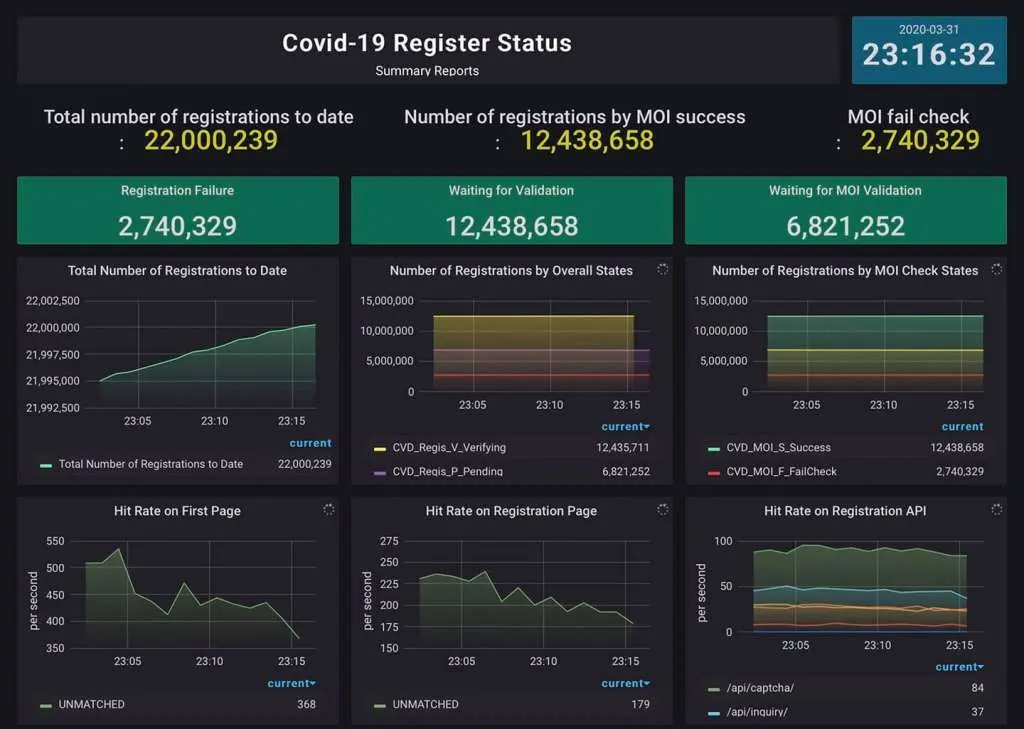Viewport: 1024px width, 729px height.
Task: Click loading spinner on MOI Check States panel
Action: [996, 269]
